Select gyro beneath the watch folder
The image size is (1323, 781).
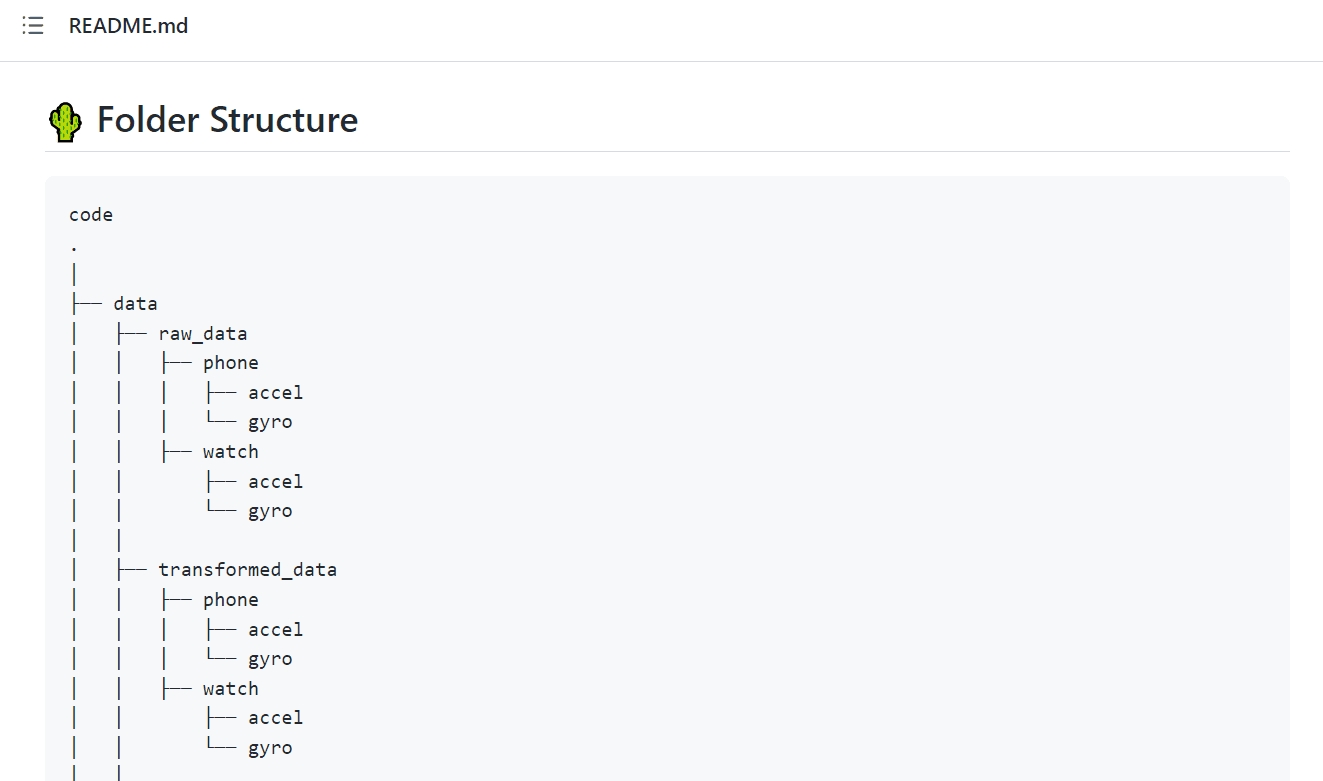click(x=270, y=510)
